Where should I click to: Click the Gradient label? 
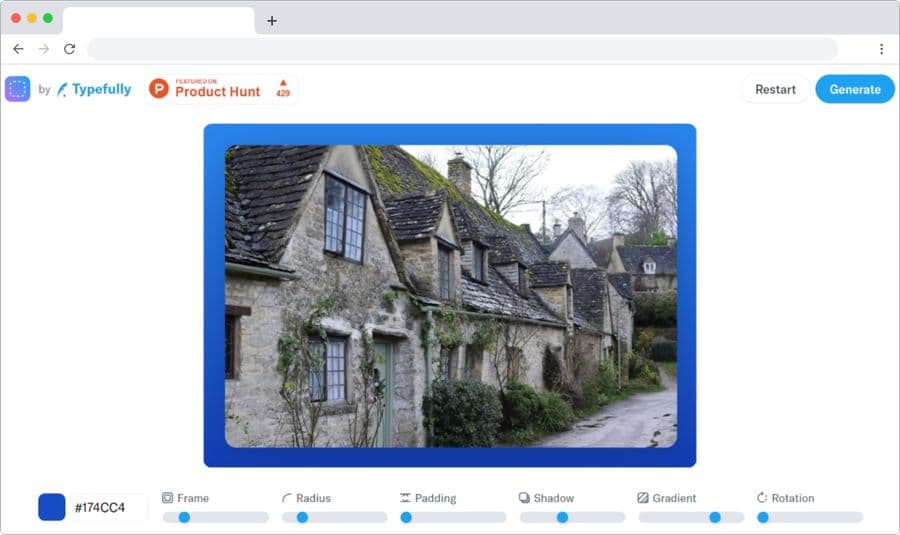(x=674, y=498)
